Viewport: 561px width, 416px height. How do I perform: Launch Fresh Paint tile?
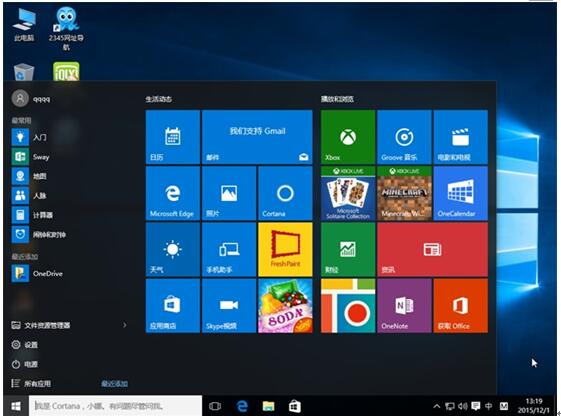click(285, 249)
